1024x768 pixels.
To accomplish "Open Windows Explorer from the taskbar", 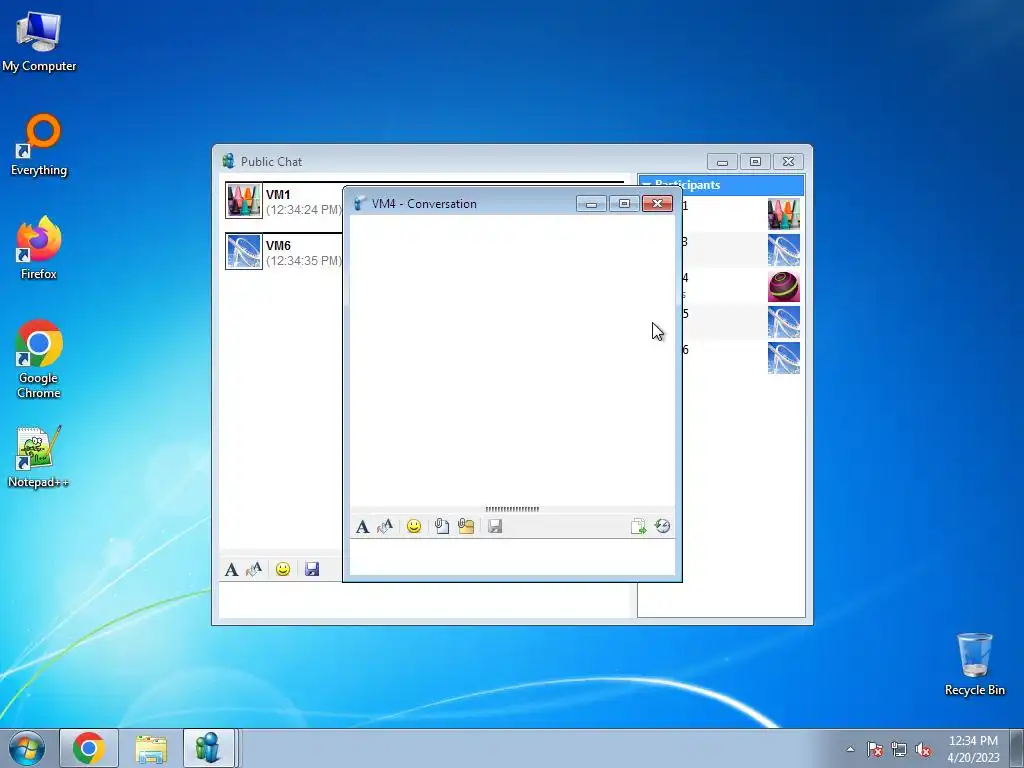I will pyautogui.click(x=151, y=748).
